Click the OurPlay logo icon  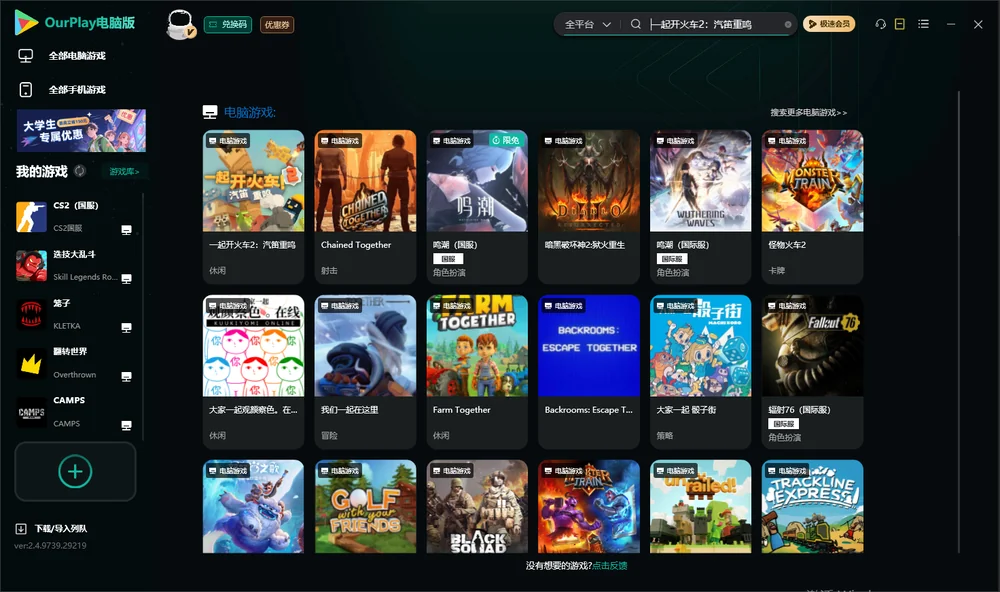pos(26,22)
